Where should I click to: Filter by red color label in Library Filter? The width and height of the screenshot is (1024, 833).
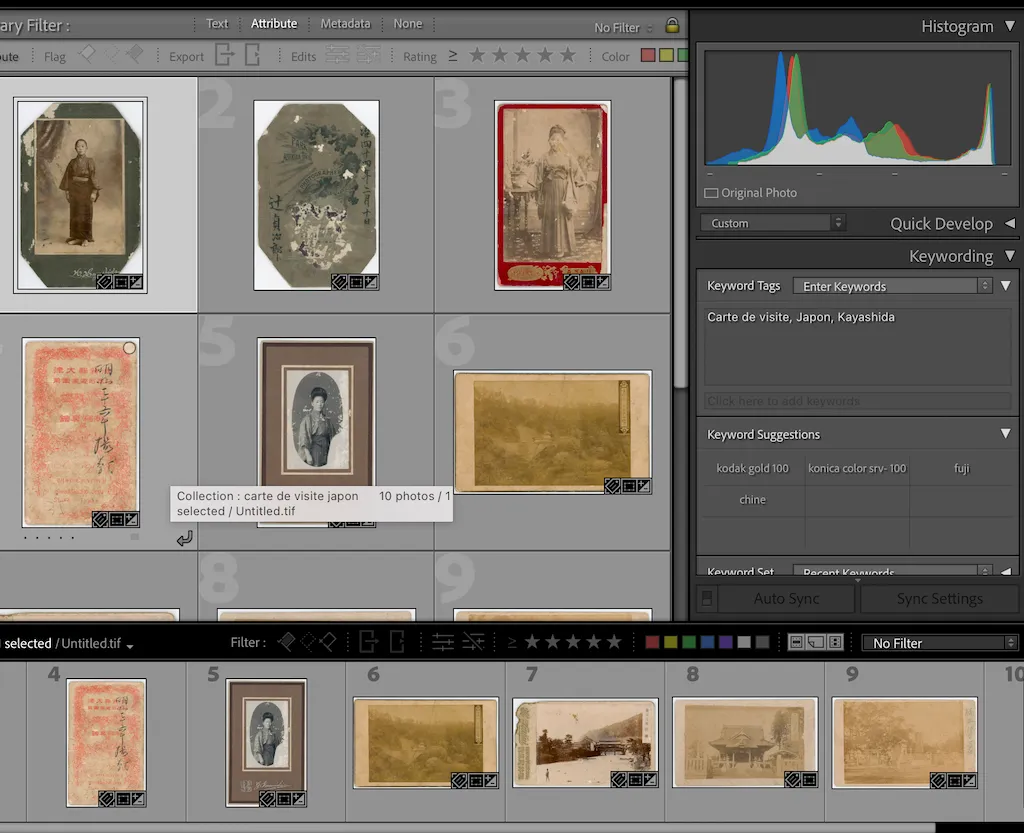tap(648, 55)
